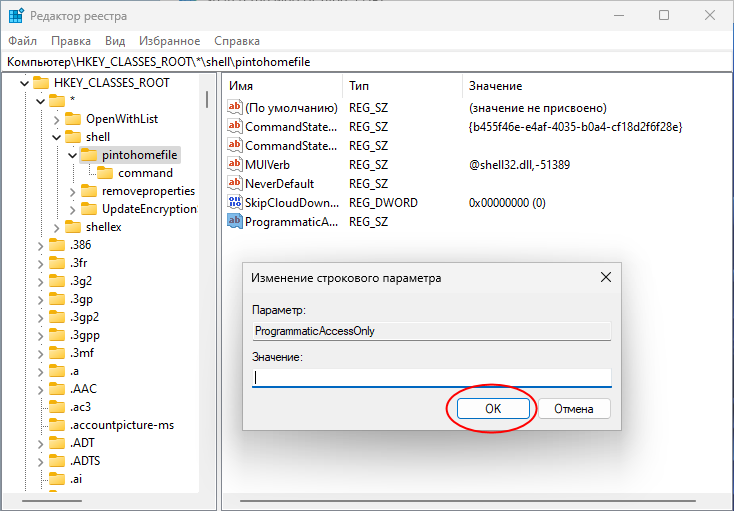Click the Registry Editor app icon in title bar

16,15
